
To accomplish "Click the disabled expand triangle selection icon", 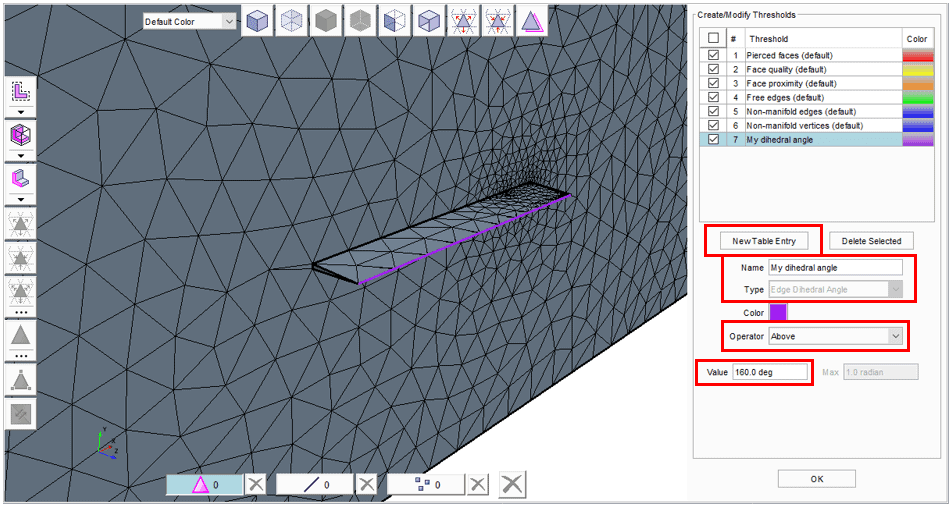I will click(21, 225).
